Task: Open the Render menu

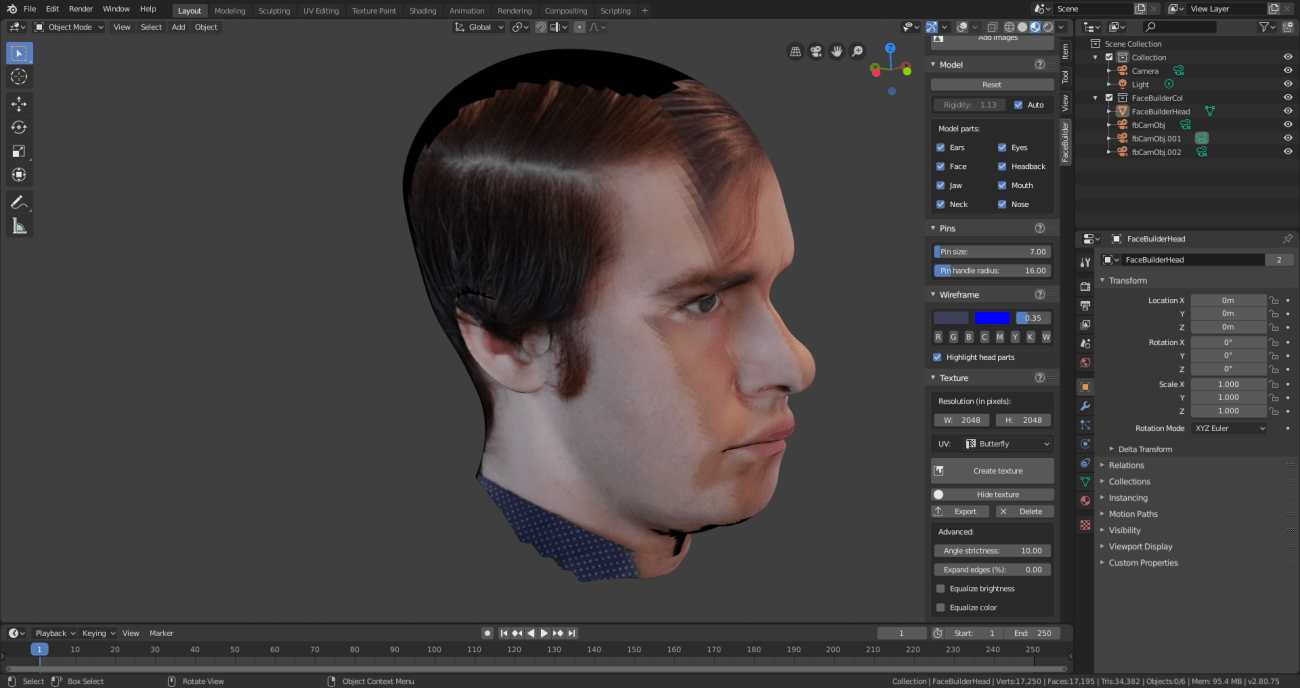Action: [x=81, y=9]
